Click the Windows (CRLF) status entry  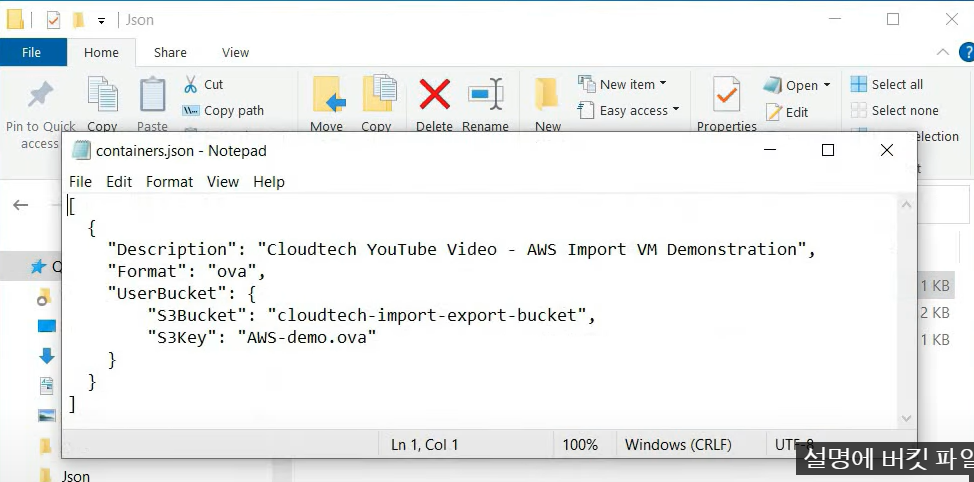[x=678, y=445]
